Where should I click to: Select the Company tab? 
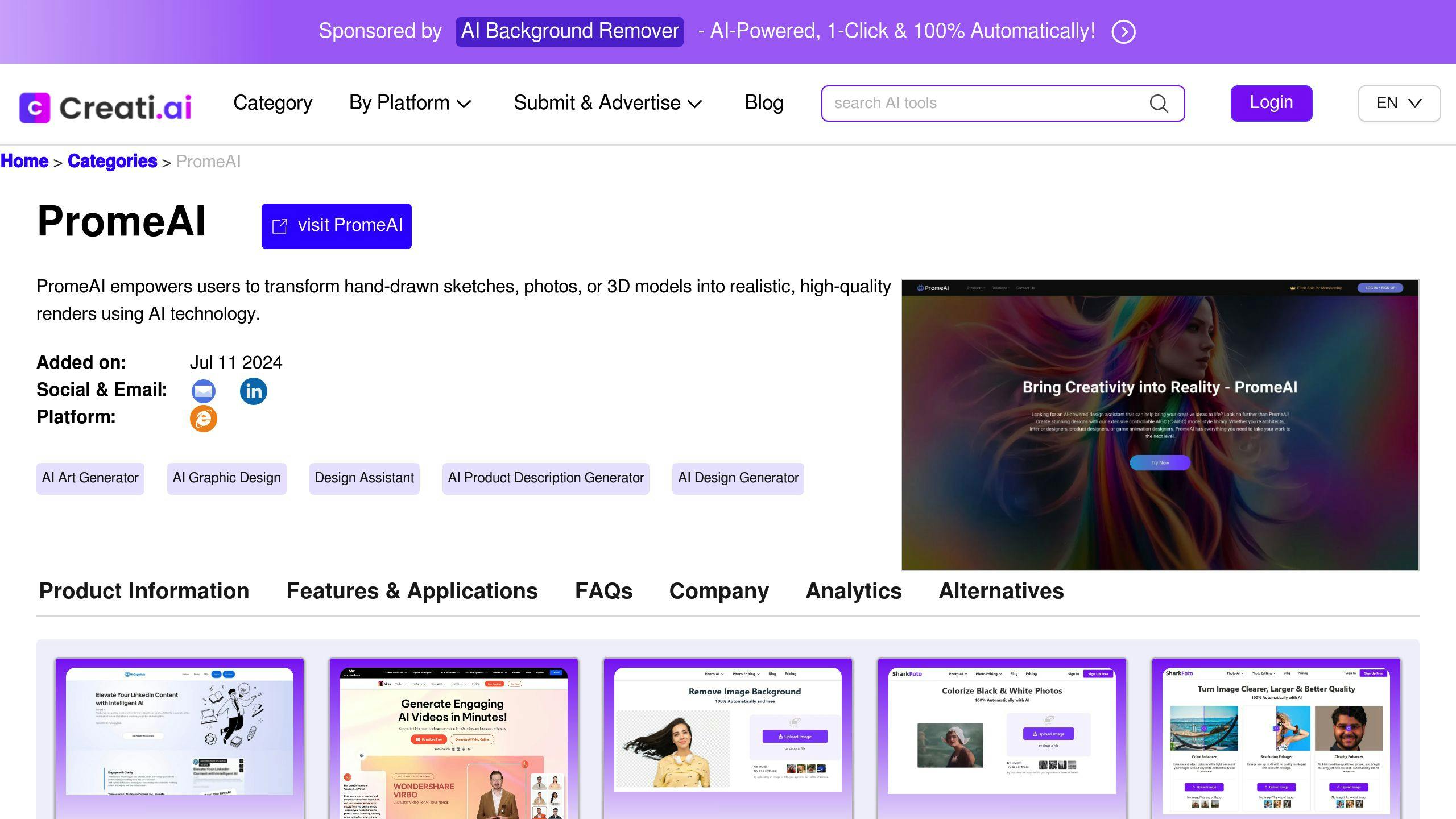[719, 591]
